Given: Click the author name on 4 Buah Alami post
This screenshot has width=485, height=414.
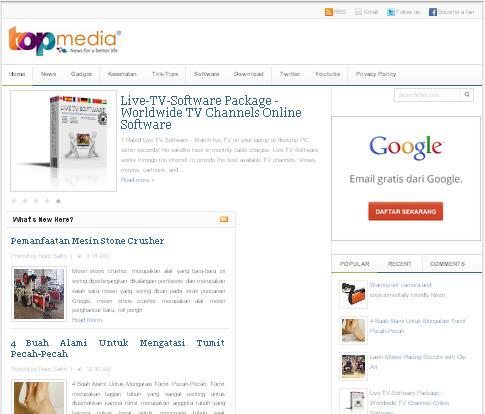Looking at the screenshot, I should [53, 369].
